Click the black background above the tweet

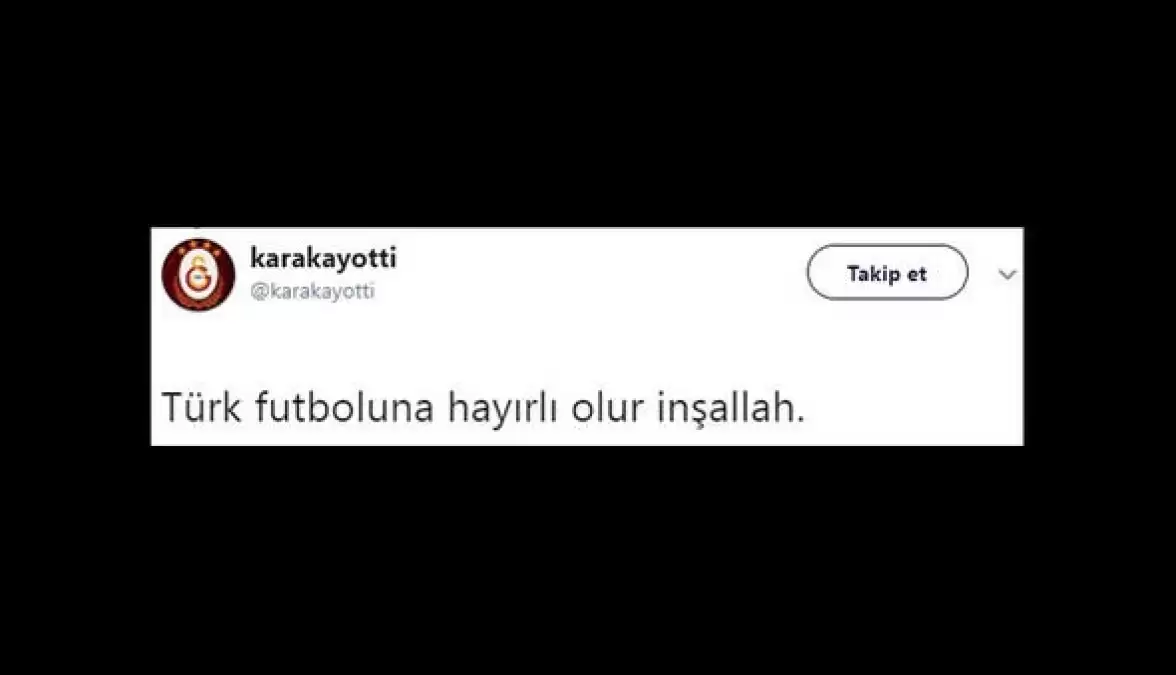pyautogui.click(x=588, y=112)
